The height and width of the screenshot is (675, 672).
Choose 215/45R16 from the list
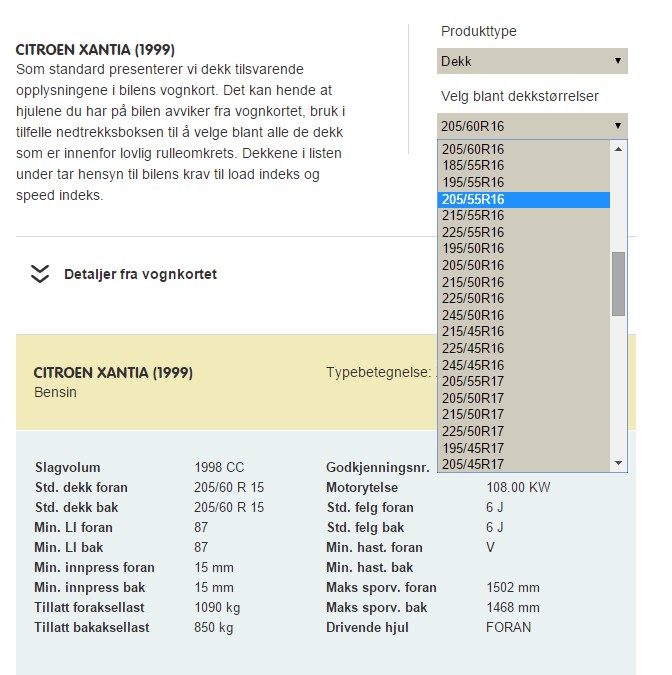[x=523, y=331]
